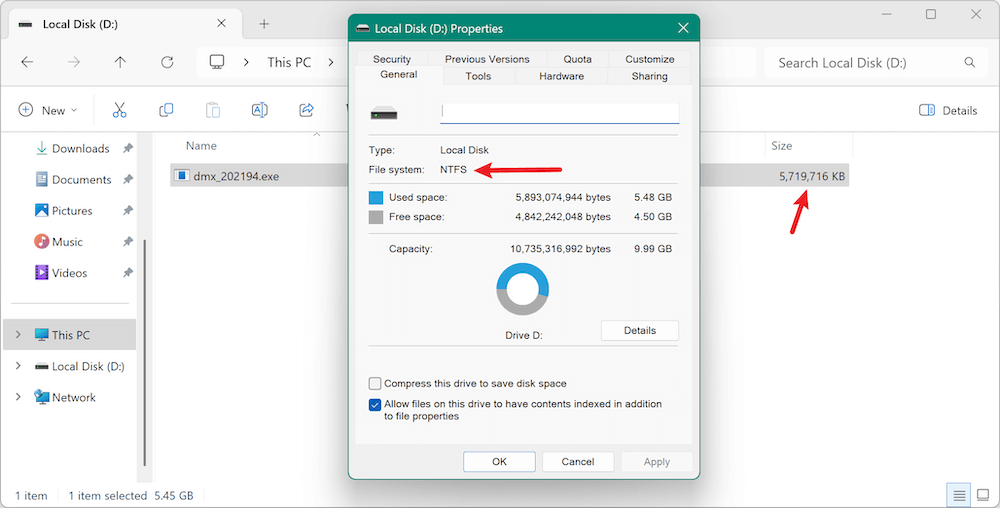The height and width of the screenshot is (508, 1000).
Task: Click the Details button in Properties
Action: pos(640,330)
